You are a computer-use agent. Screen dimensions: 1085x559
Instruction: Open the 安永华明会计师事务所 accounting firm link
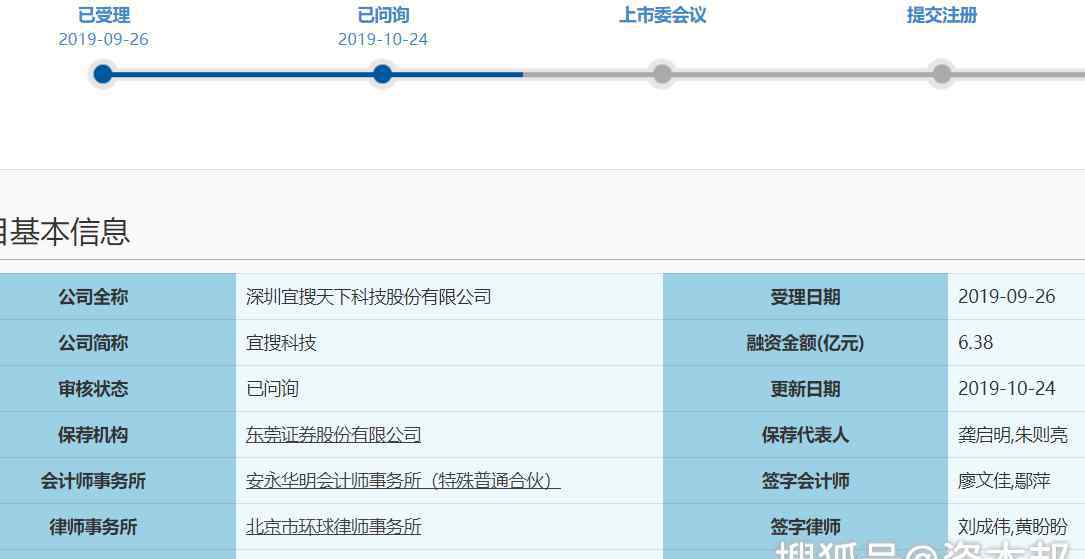point(403,481)
